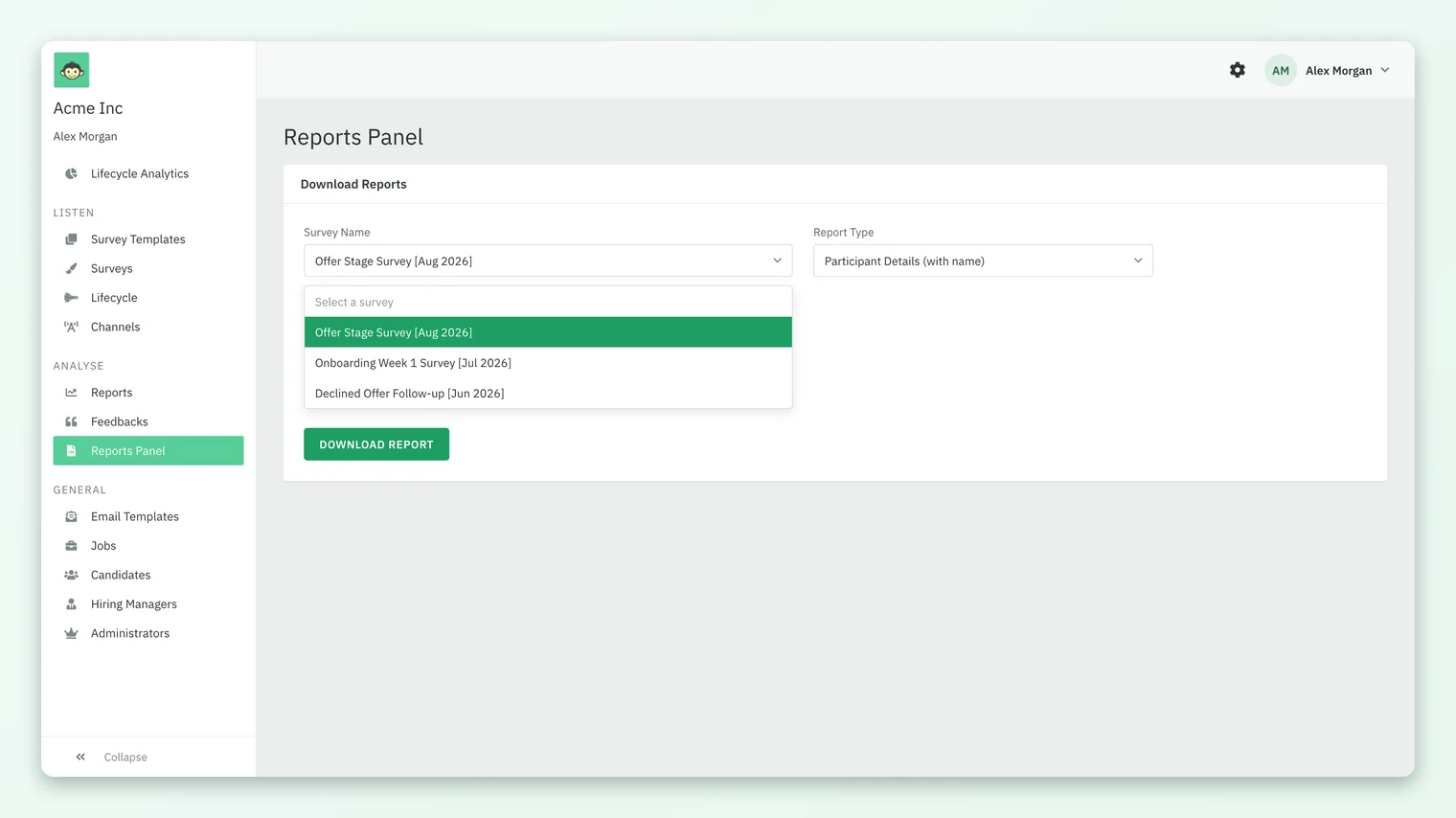Click the Surveys brush icon

coord(71,268)
